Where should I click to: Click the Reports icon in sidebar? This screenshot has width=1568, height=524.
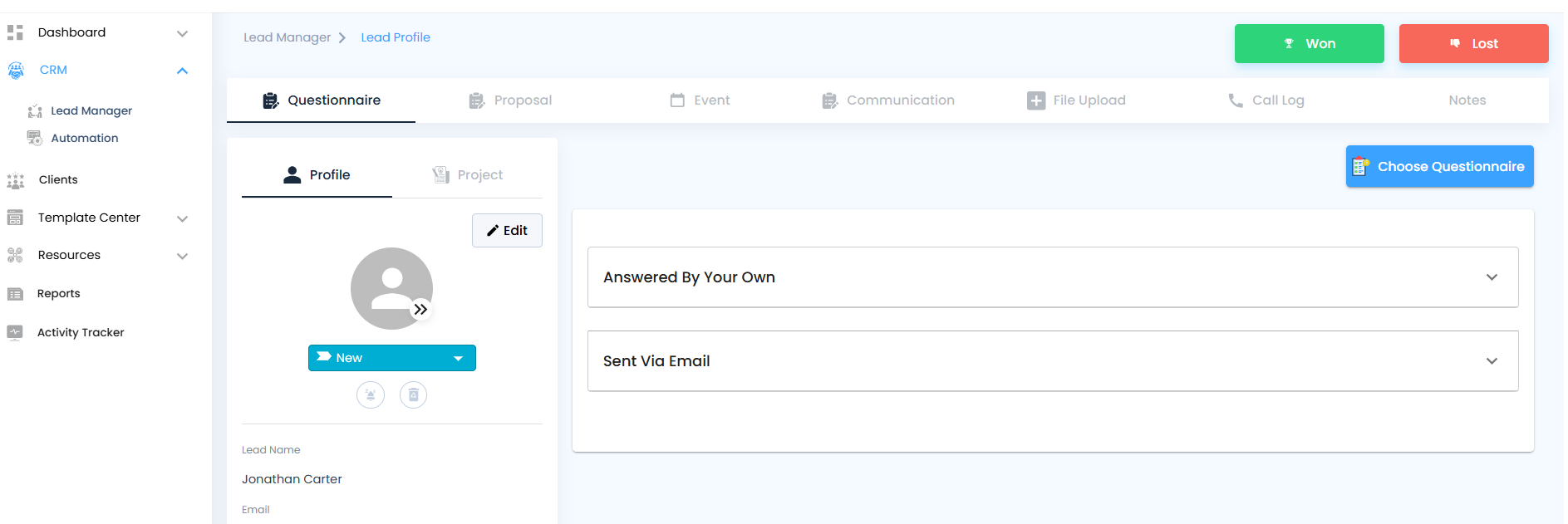[x=15, y=294]
